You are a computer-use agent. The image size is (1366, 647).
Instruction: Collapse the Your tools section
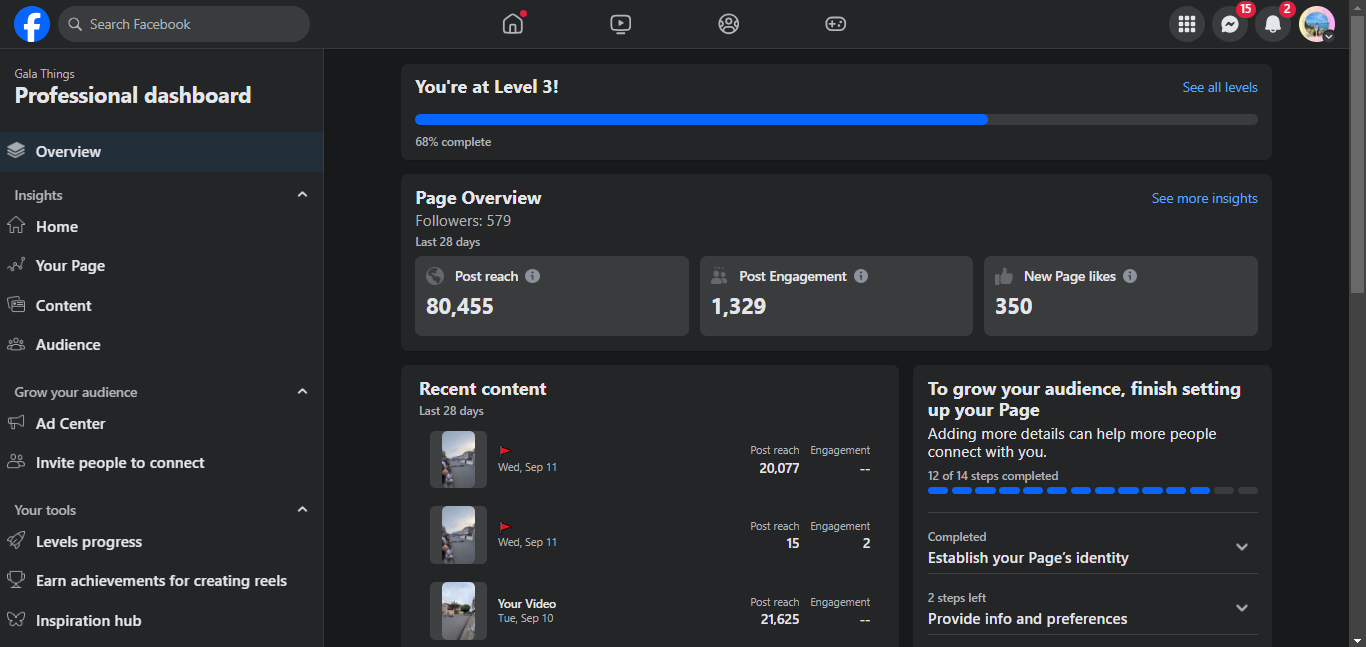point(302,510)
